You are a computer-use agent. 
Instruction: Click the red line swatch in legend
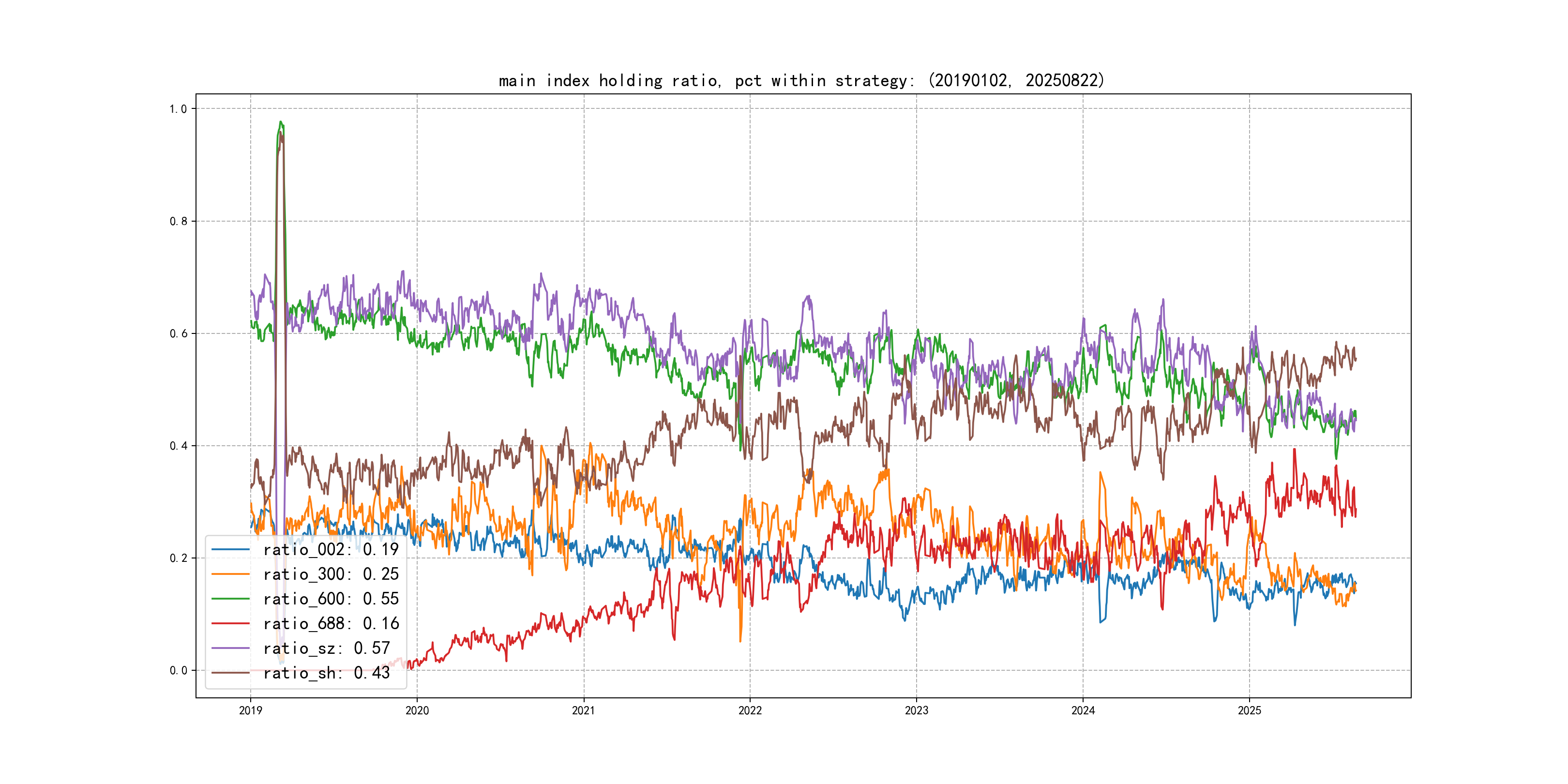pyautogui.click(x=231, y=623)
